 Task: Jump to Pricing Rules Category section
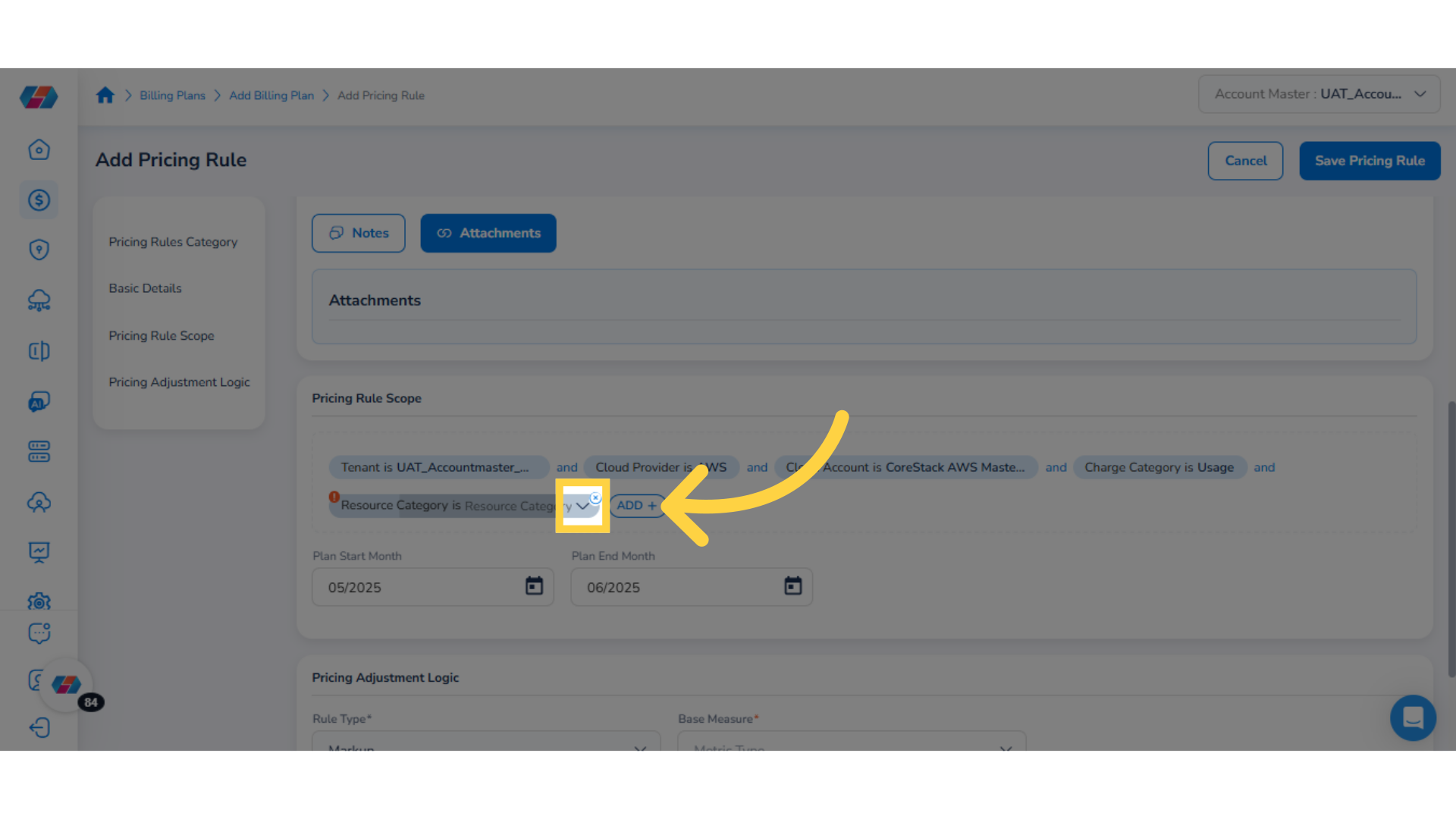pos(173,242)
